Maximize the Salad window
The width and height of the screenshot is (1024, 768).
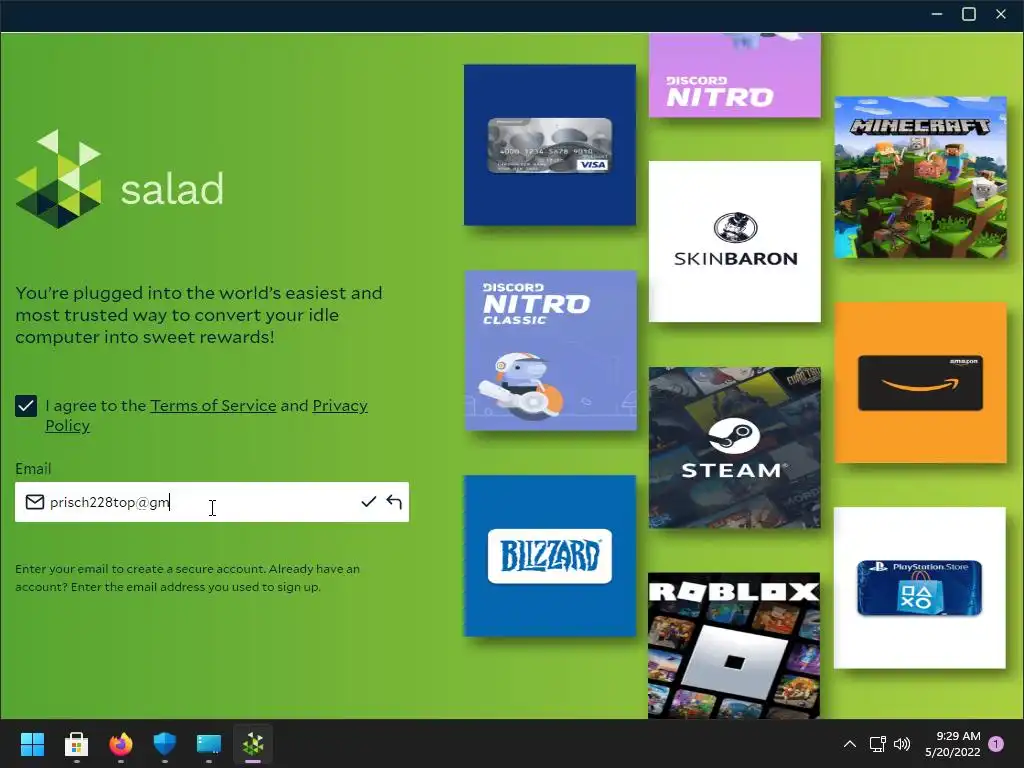pyautogui.click(x=969, y=14)
